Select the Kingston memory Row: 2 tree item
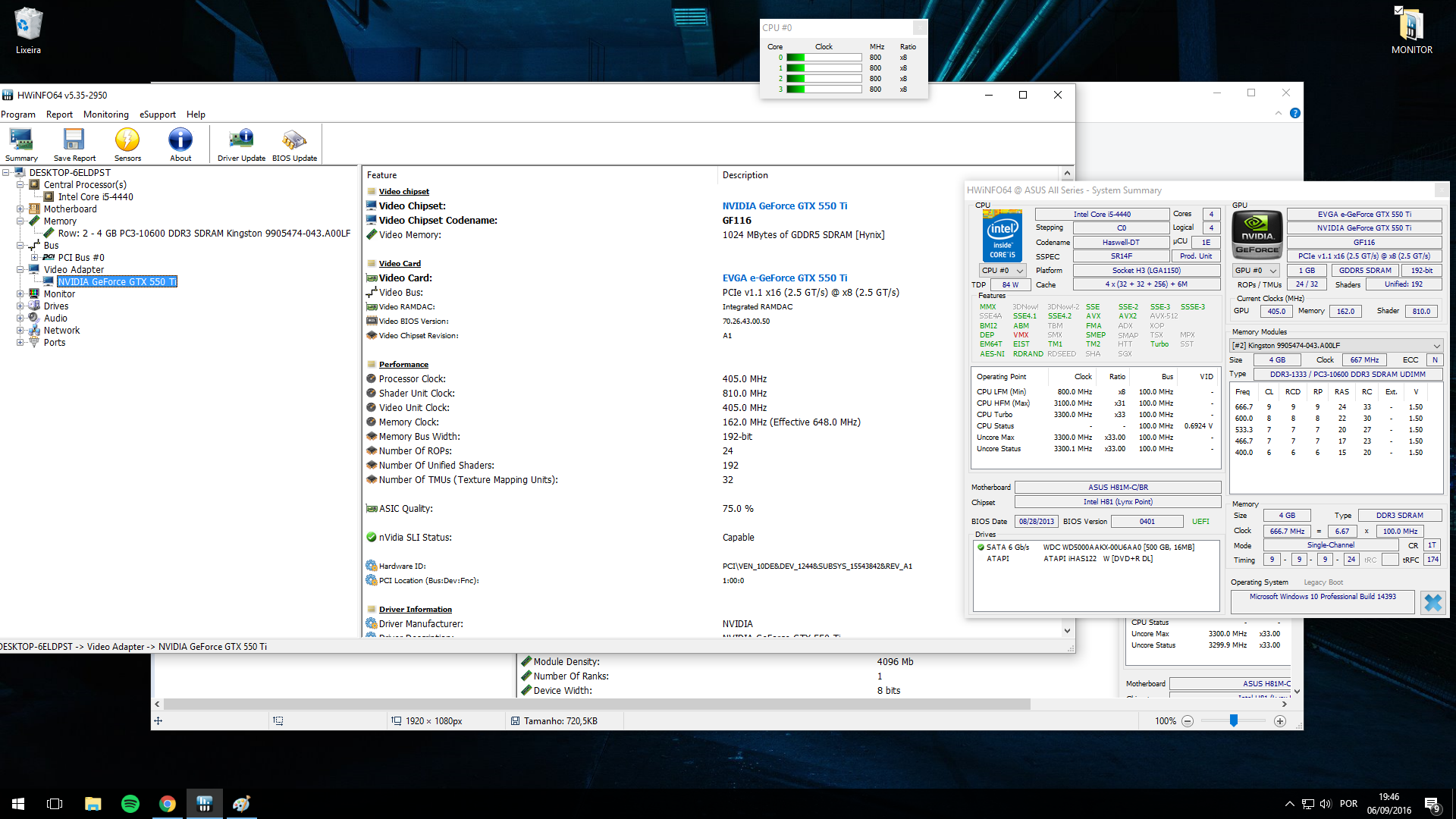The width and height of the screenshot is (1456, 819). (x=204, y=234)
